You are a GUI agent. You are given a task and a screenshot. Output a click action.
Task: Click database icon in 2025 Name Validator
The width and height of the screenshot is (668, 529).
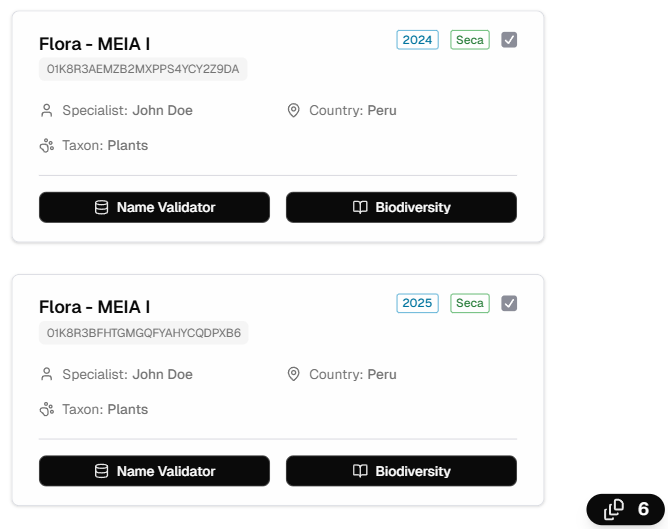(101, 471)
